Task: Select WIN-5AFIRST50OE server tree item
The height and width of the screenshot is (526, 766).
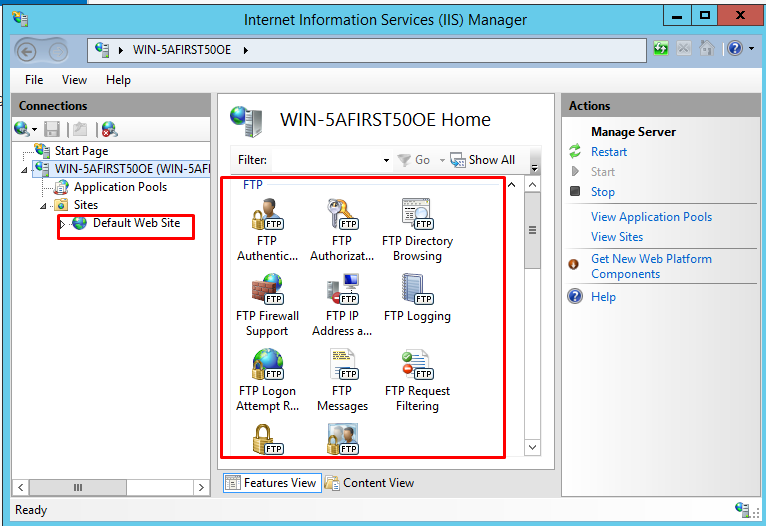Action: click(x=132, y=169)
